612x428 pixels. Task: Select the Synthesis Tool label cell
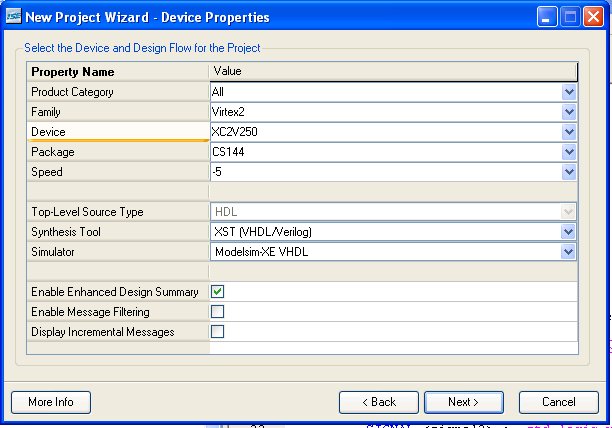[118, 232]
